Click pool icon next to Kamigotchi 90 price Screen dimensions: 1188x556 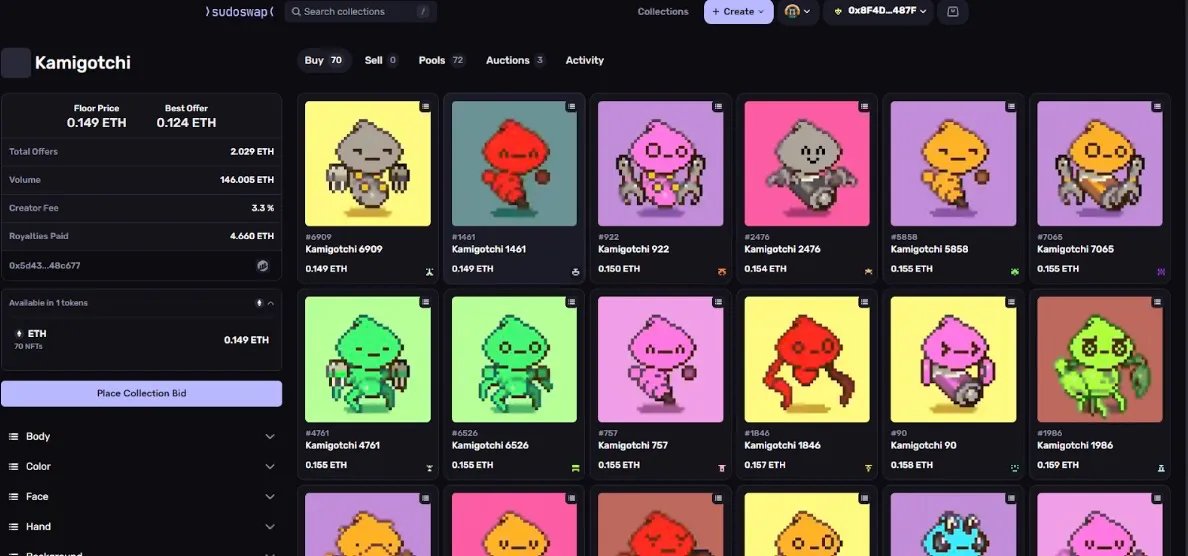(x=1014, y=468)
